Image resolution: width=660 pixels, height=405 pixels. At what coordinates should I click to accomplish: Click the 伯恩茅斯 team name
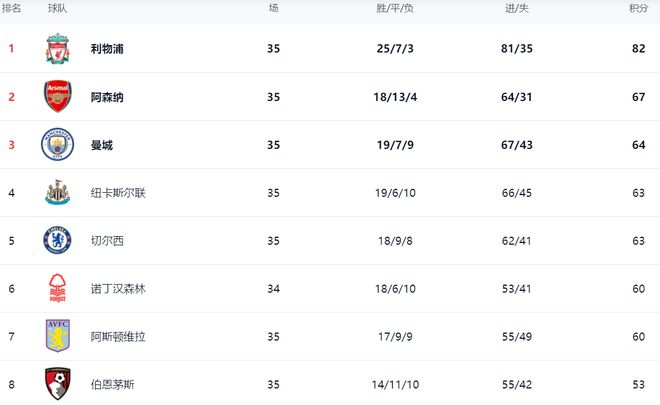pos(113,384)
